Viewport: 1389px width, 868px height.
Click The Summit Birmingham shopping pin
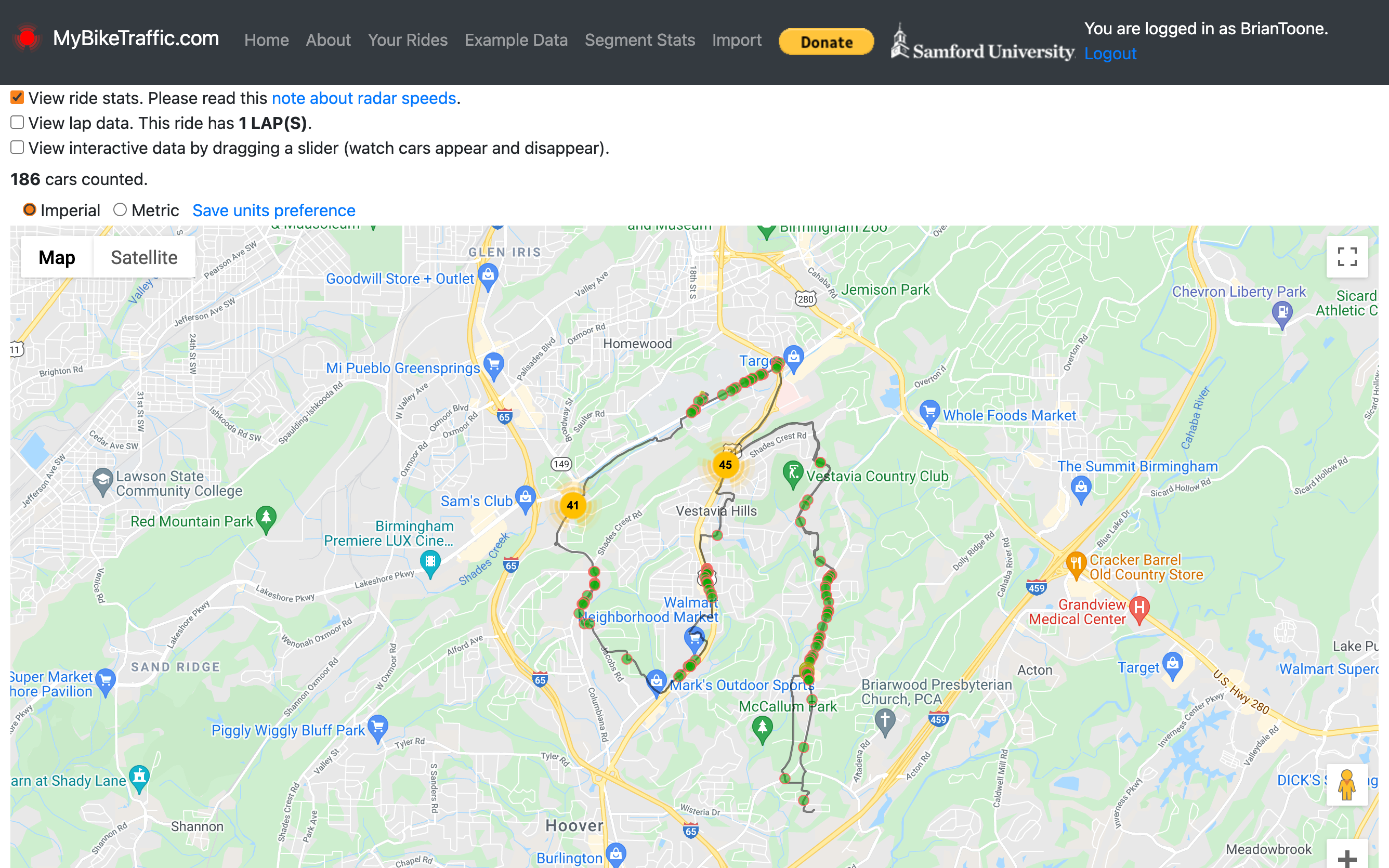coord(1081,490)
